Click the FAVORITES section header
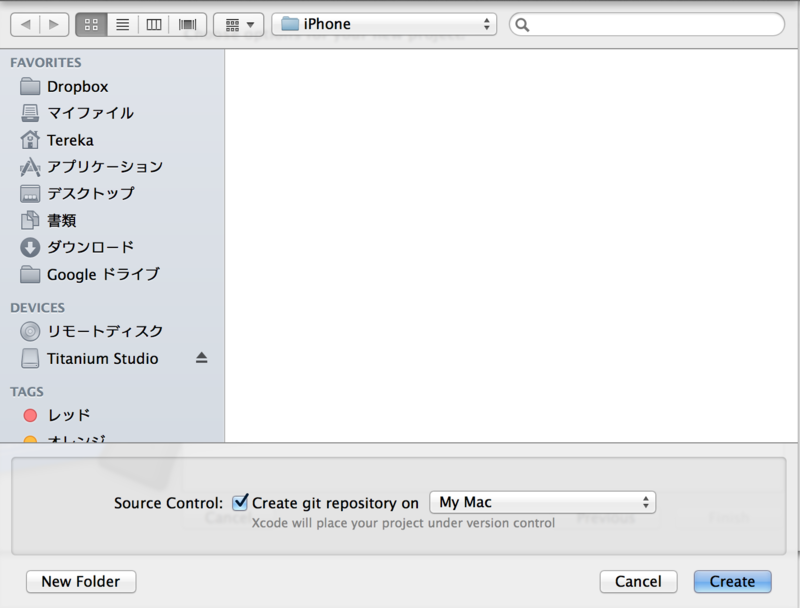This screenshot has height=608, width=800. tap(46, 63)
